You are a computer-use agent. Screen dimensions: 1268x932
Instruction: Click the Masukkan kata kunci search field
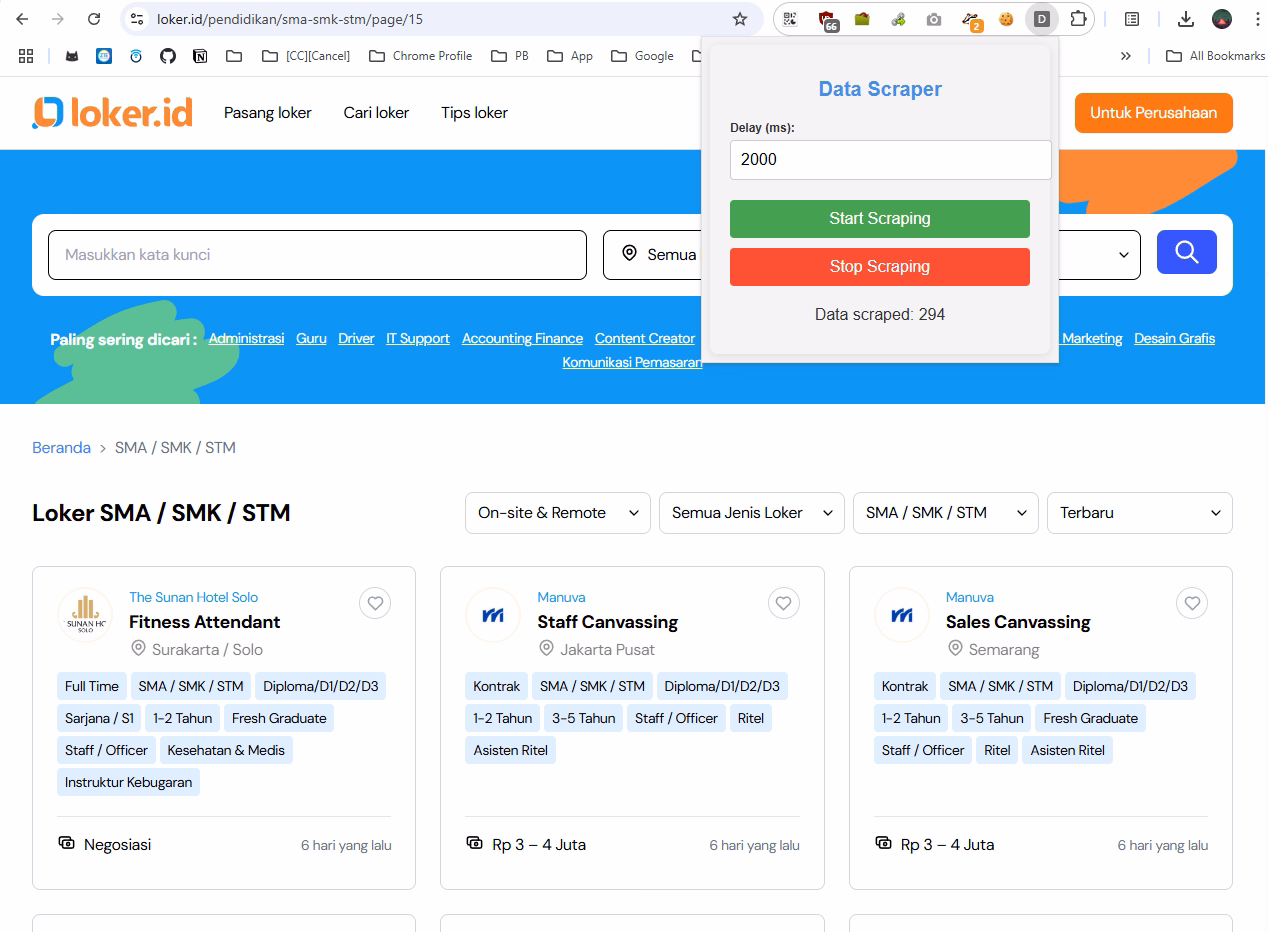pyautogui.click(x=317, y=255)
